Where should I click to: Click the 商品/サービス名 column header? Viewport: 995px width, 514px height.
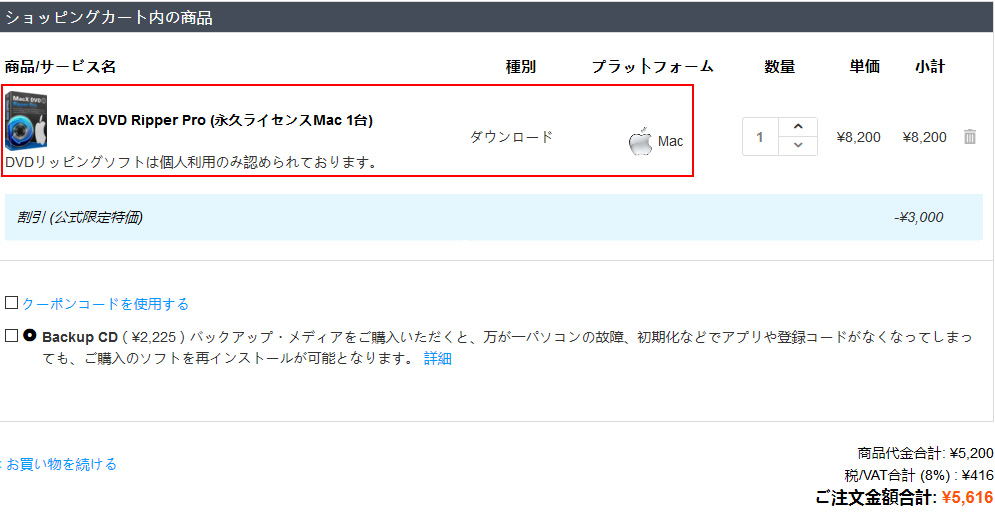[x=60, y=67]
